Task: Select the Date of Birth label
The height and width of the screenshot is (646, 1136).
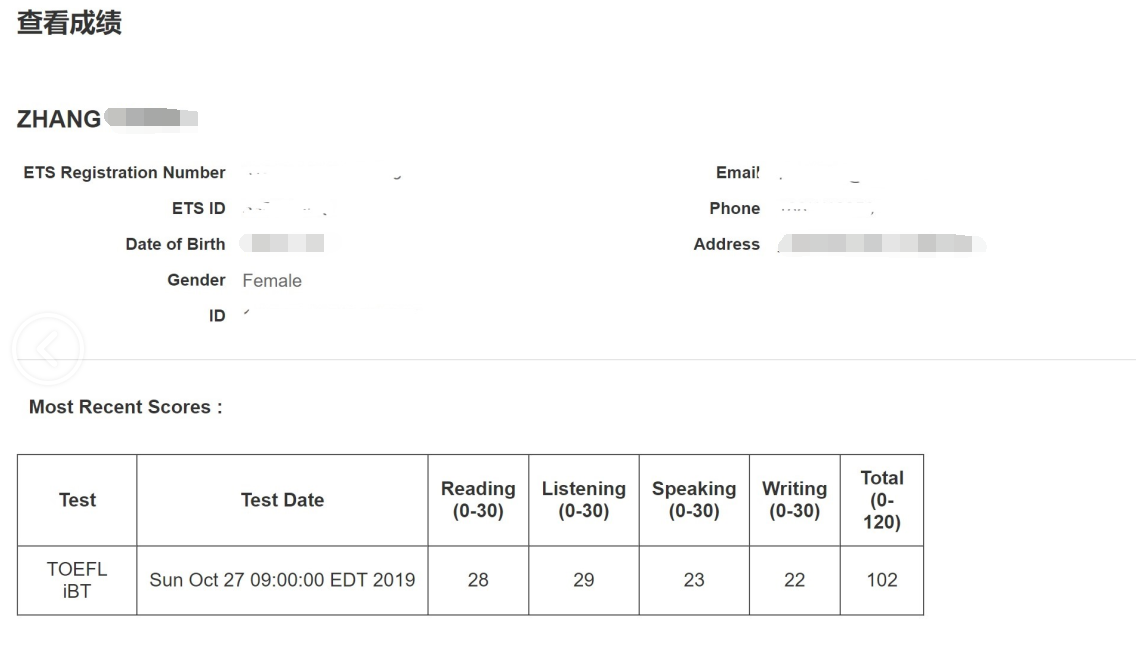Action: 175,244
